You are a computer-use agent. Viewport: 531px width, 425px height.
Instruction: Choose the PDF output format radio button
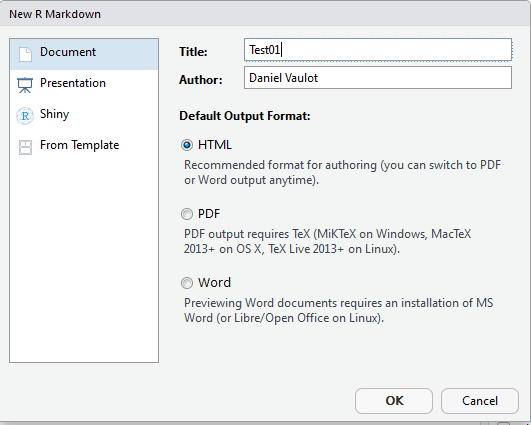coord(187,214)
